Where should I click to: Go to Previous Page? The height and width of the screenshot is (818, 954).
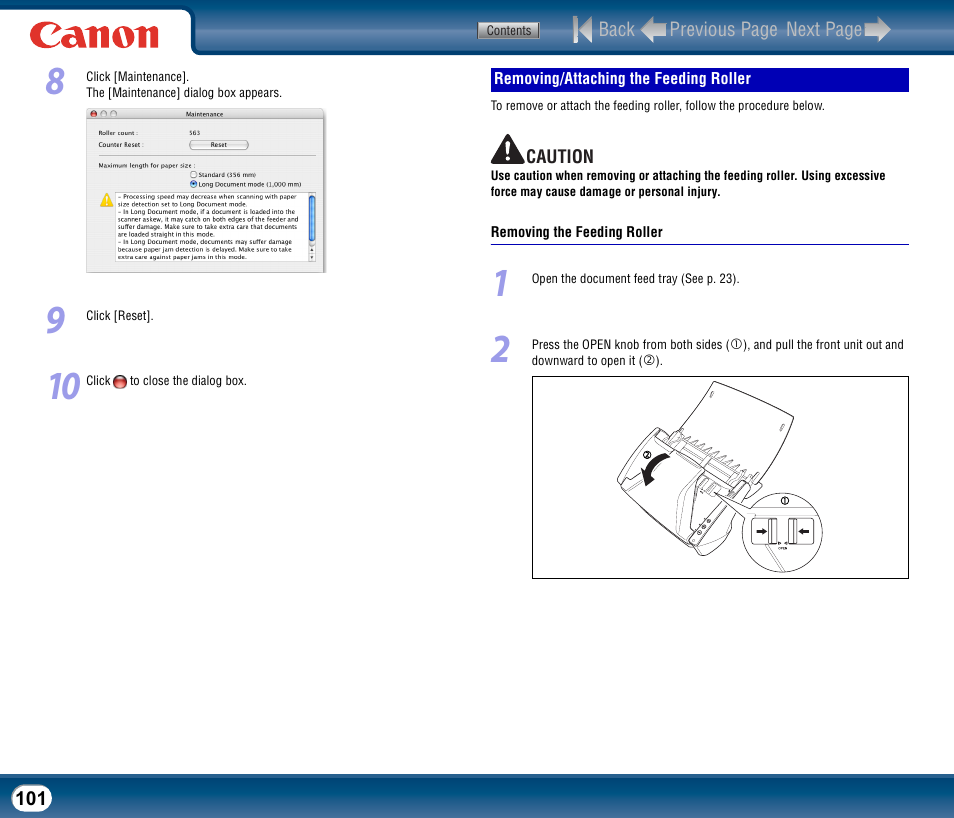(723, 29)
